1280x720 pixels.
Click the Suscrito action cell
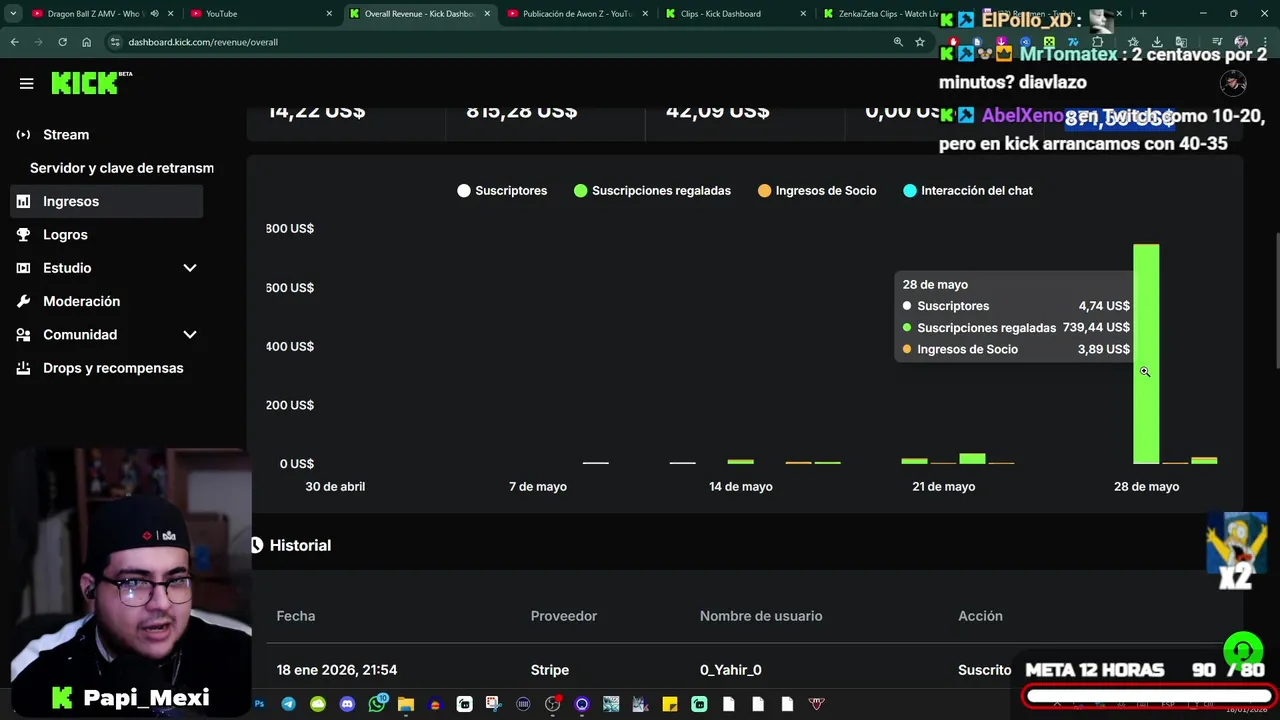(x=985, y=670)
